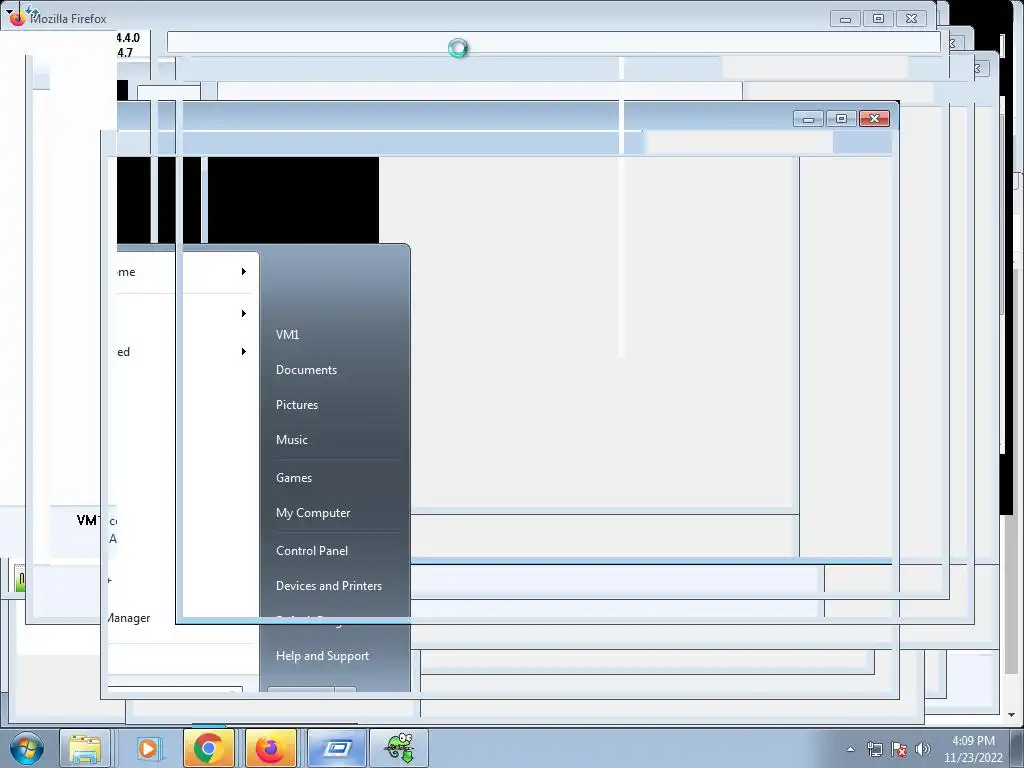Switch to Google Chrome on the taskbar

coord(208,748)
